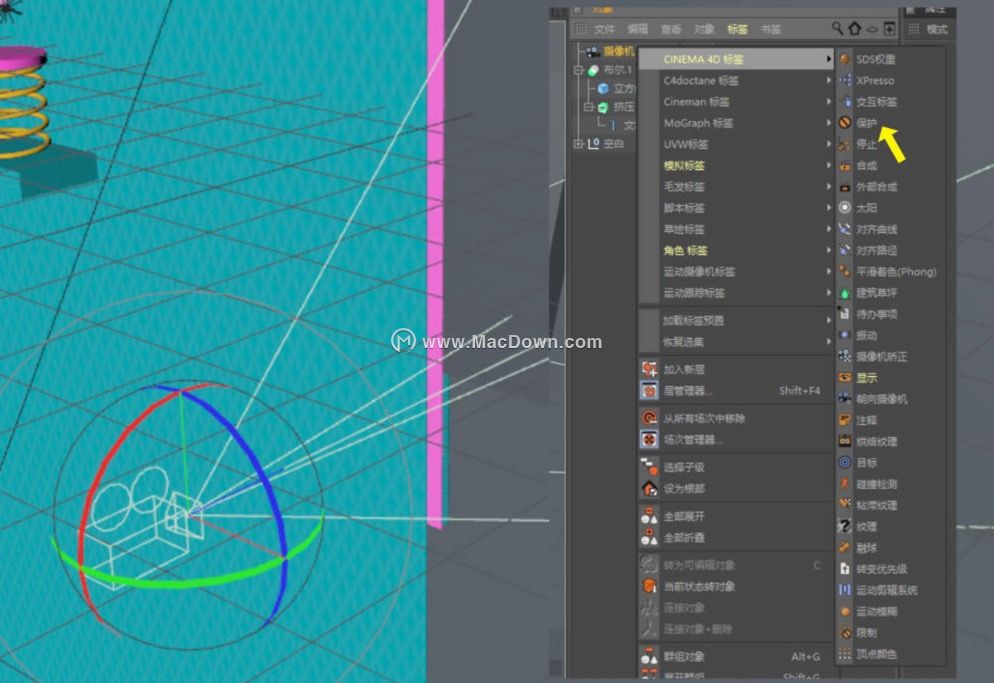Expand the 空白 null object node
The width and height of the screenshot is (994, 683).
pyautogui.click(x=578, y=144)
